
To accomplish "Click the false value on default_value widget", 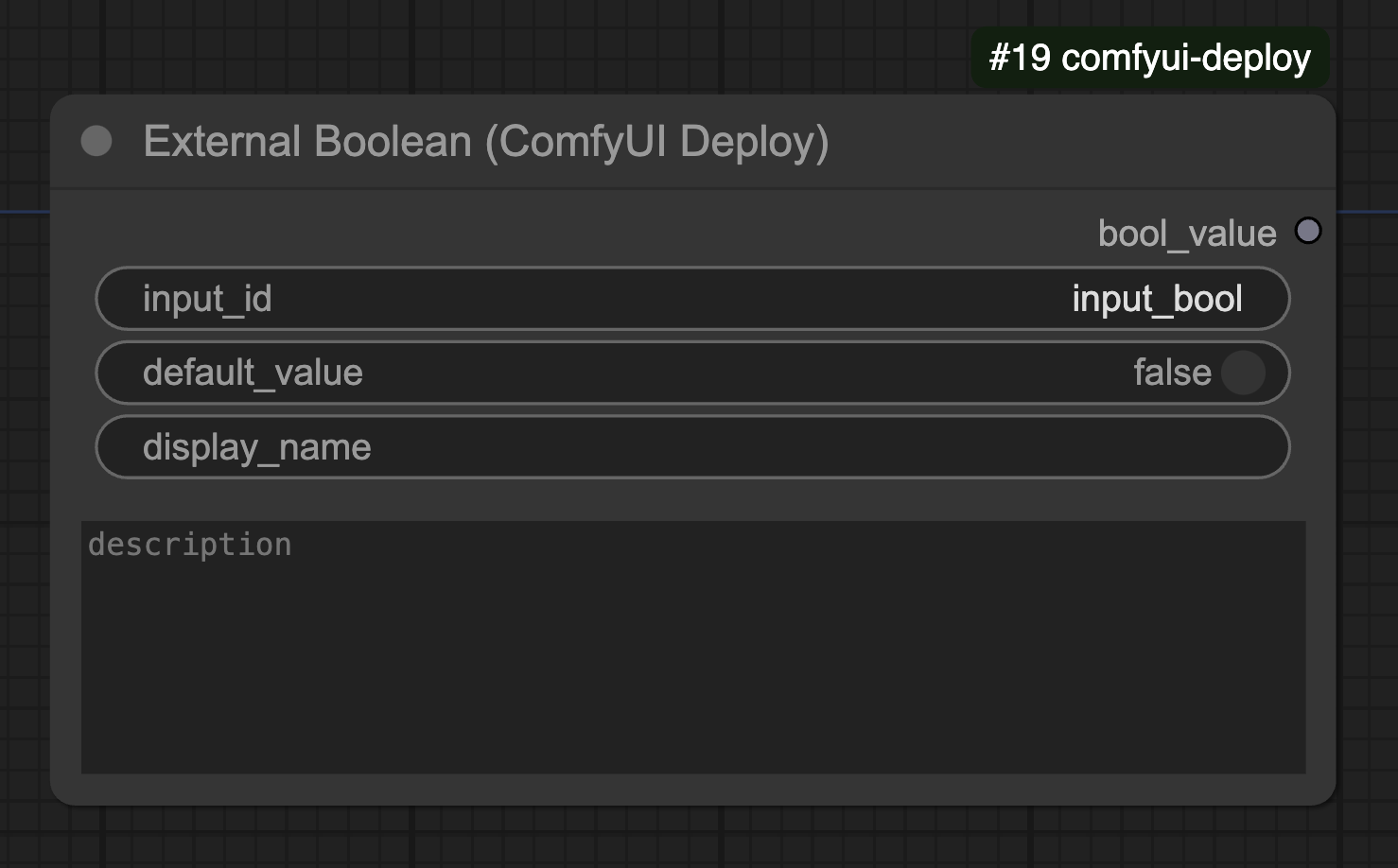I will click(x=1172, y=373).
